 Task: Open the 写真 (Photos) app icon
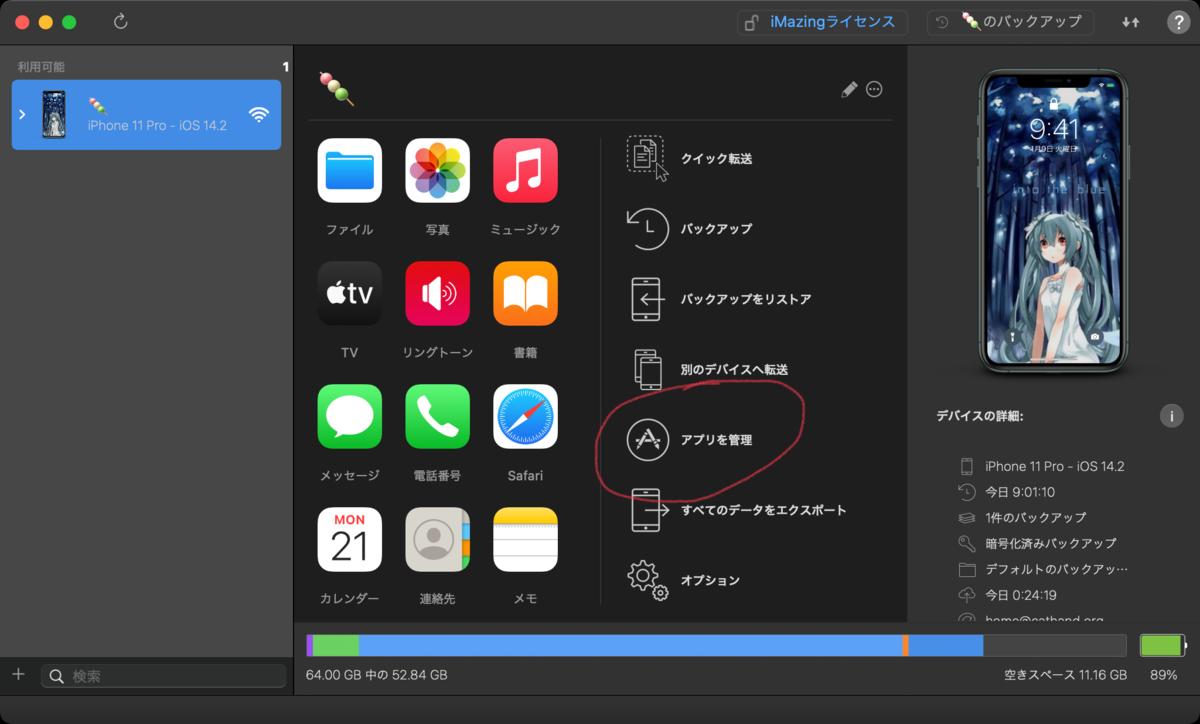coord(437,170)
